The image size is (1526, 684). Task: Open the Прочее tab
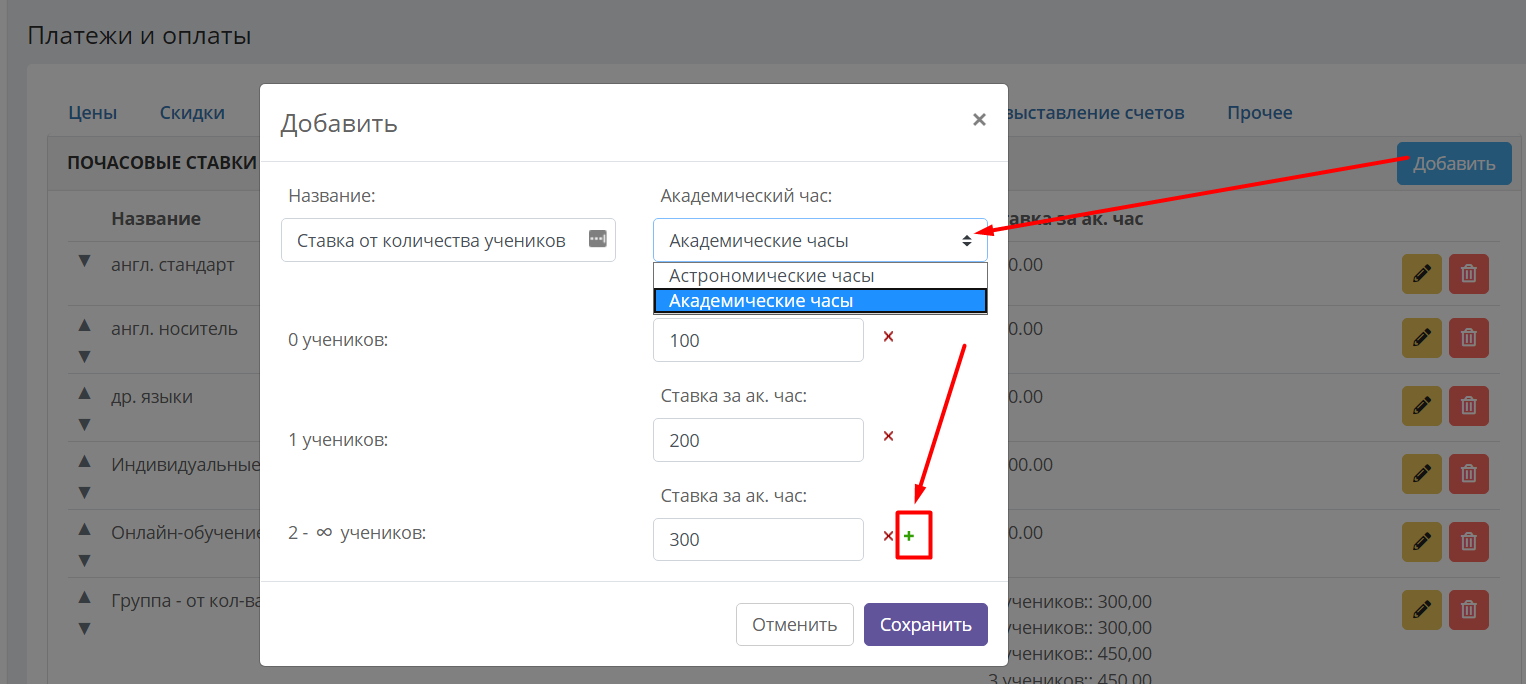point(1260,112)
